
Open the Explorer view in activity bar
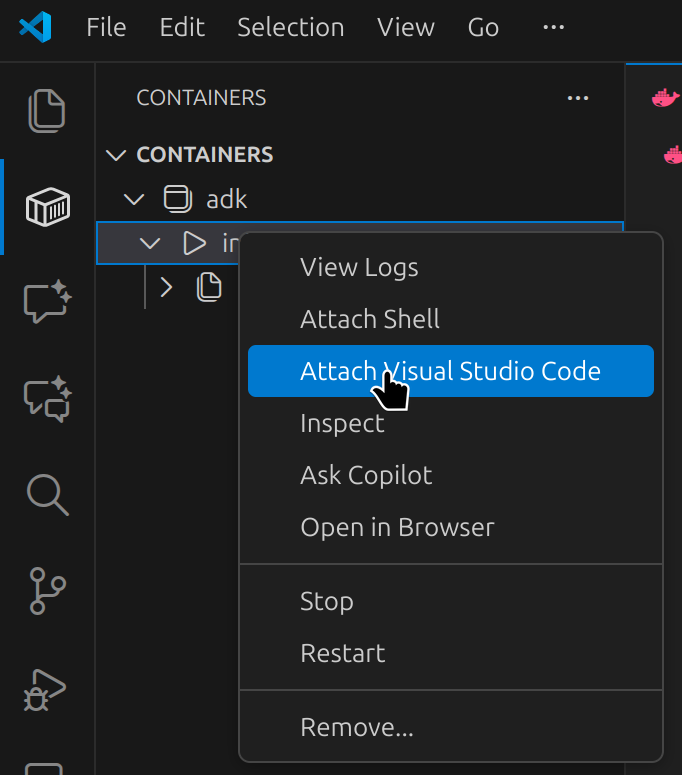pos(47,111)
